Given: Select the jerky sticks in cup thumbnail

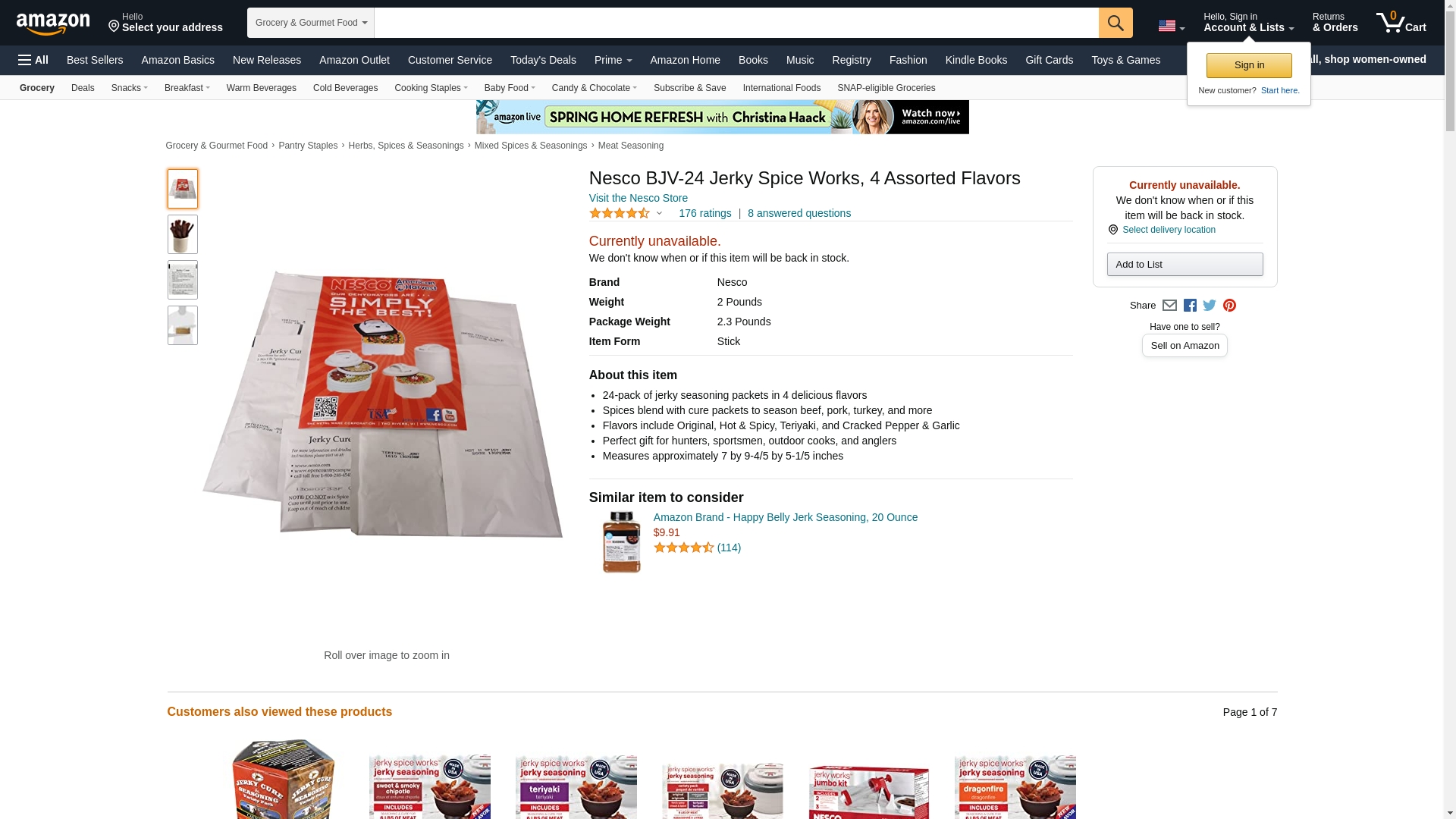Looking at the screenshot, I should click(x=182, y=234).
